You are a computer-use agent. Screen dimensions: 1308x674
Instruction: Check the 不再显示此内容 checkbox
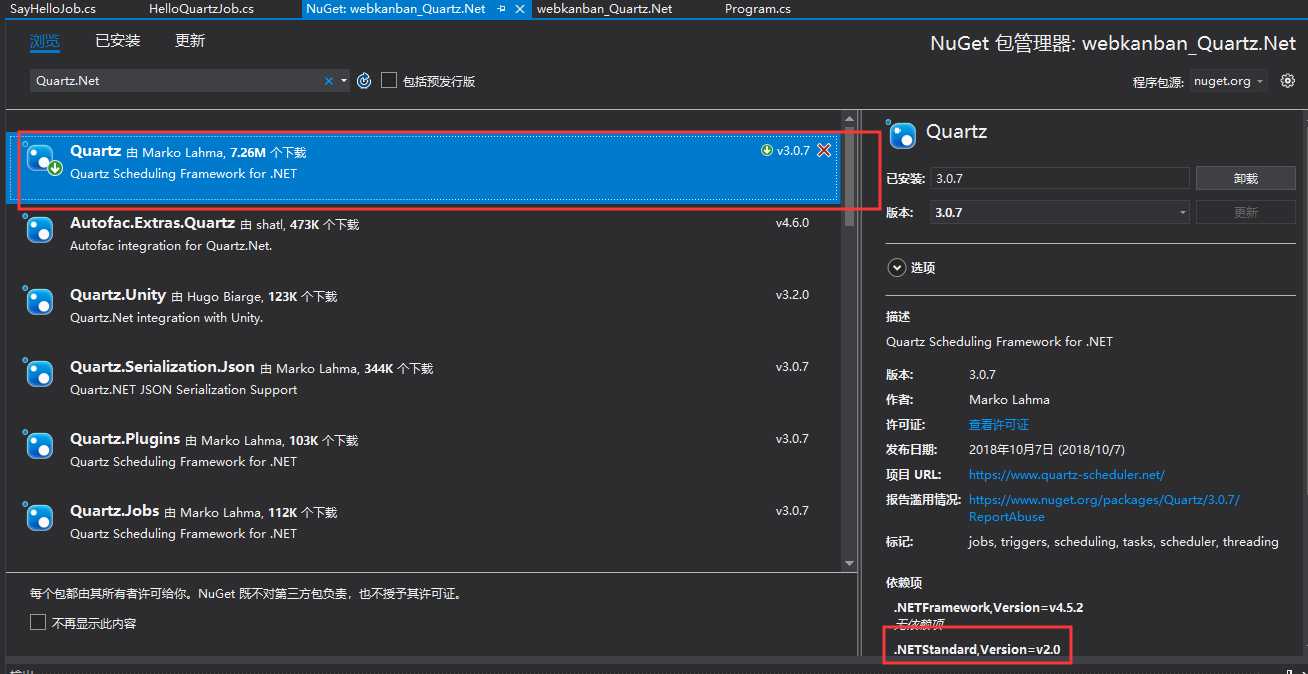[x=38, y=623]
